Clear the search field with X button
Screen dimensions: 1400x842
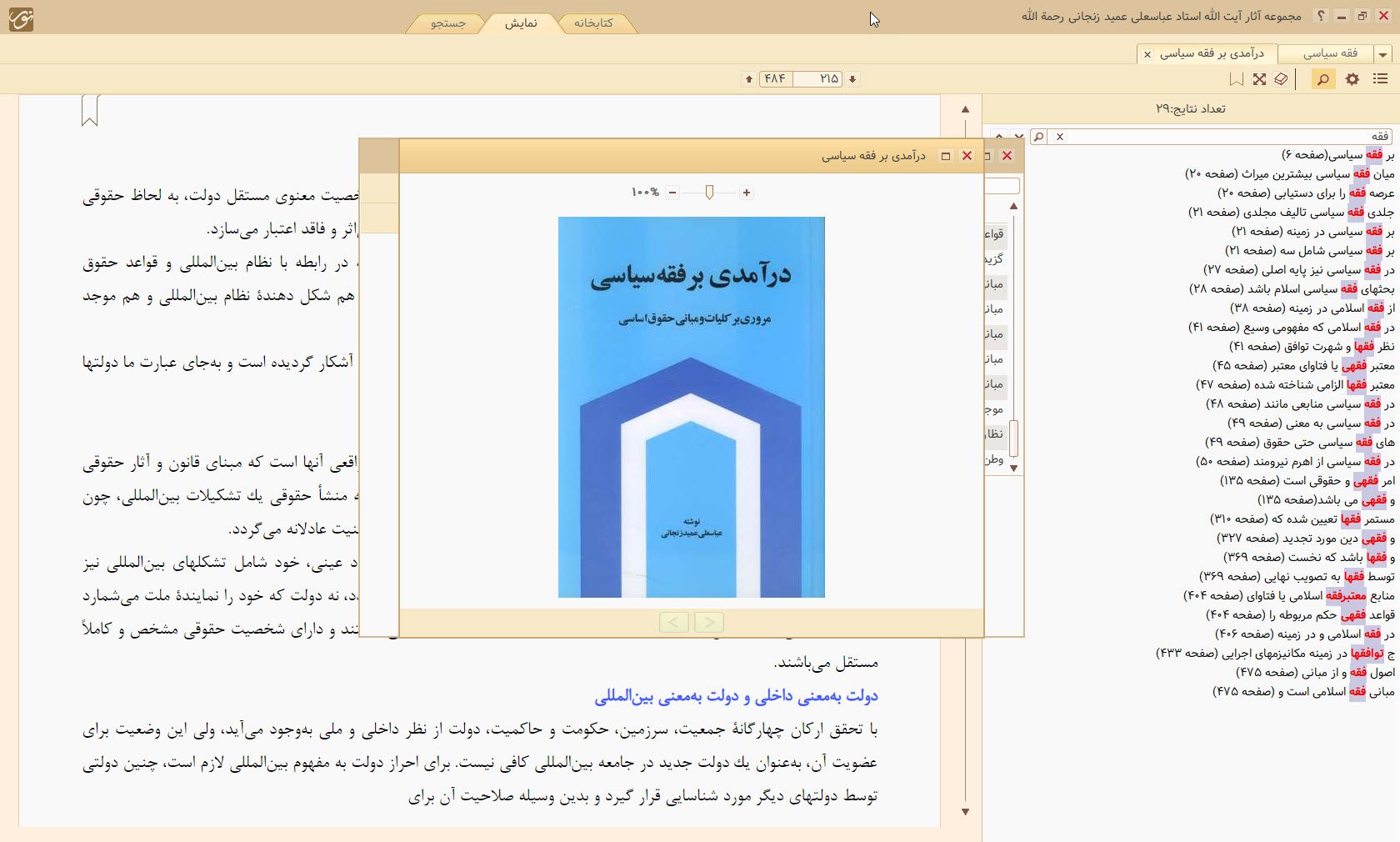click(1060, 137)
